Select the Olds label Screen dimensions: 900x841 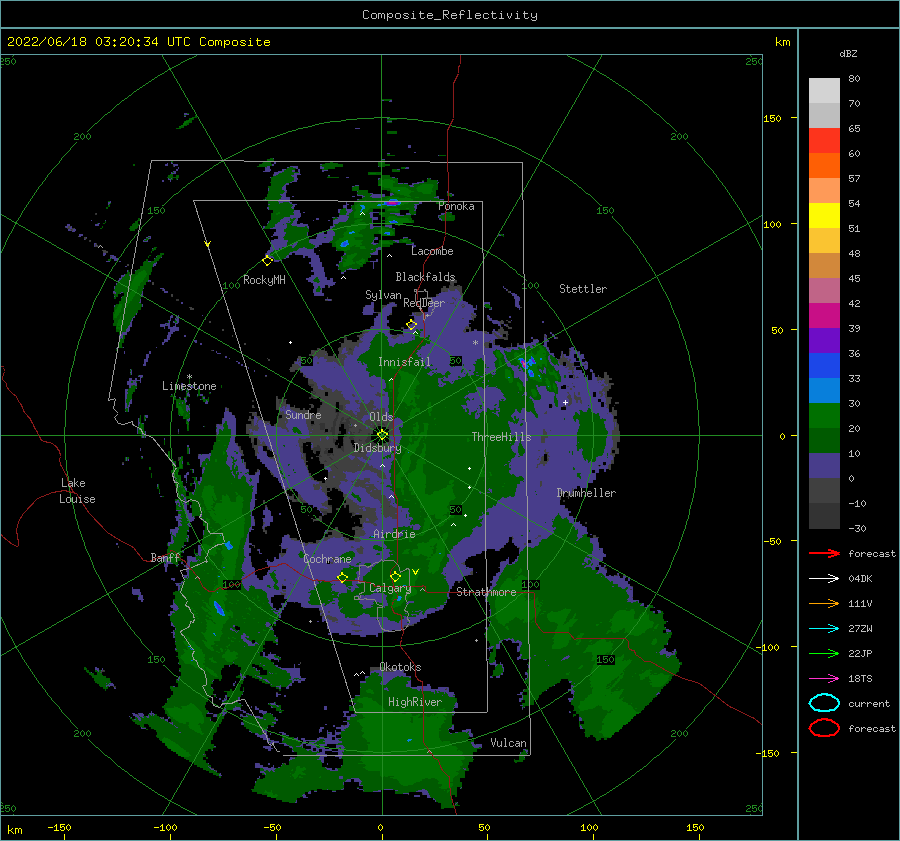click(x=381, y=417)
